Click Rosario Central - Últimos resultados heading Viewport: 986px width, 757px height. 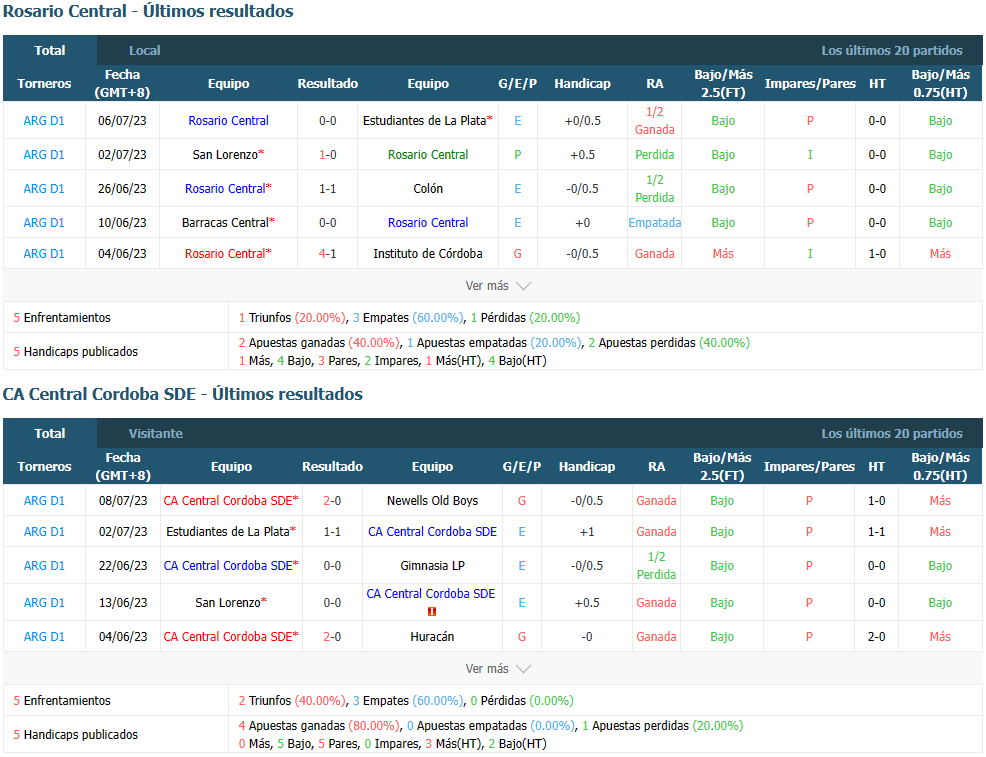148,11
